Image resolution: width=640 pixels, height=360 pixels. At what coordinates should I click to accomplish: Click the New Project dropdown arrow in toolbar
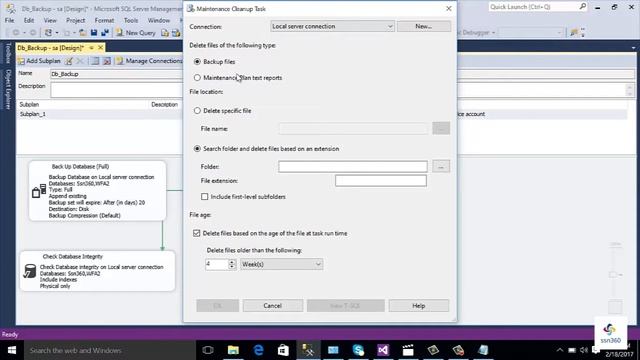(x=56, y=33)
